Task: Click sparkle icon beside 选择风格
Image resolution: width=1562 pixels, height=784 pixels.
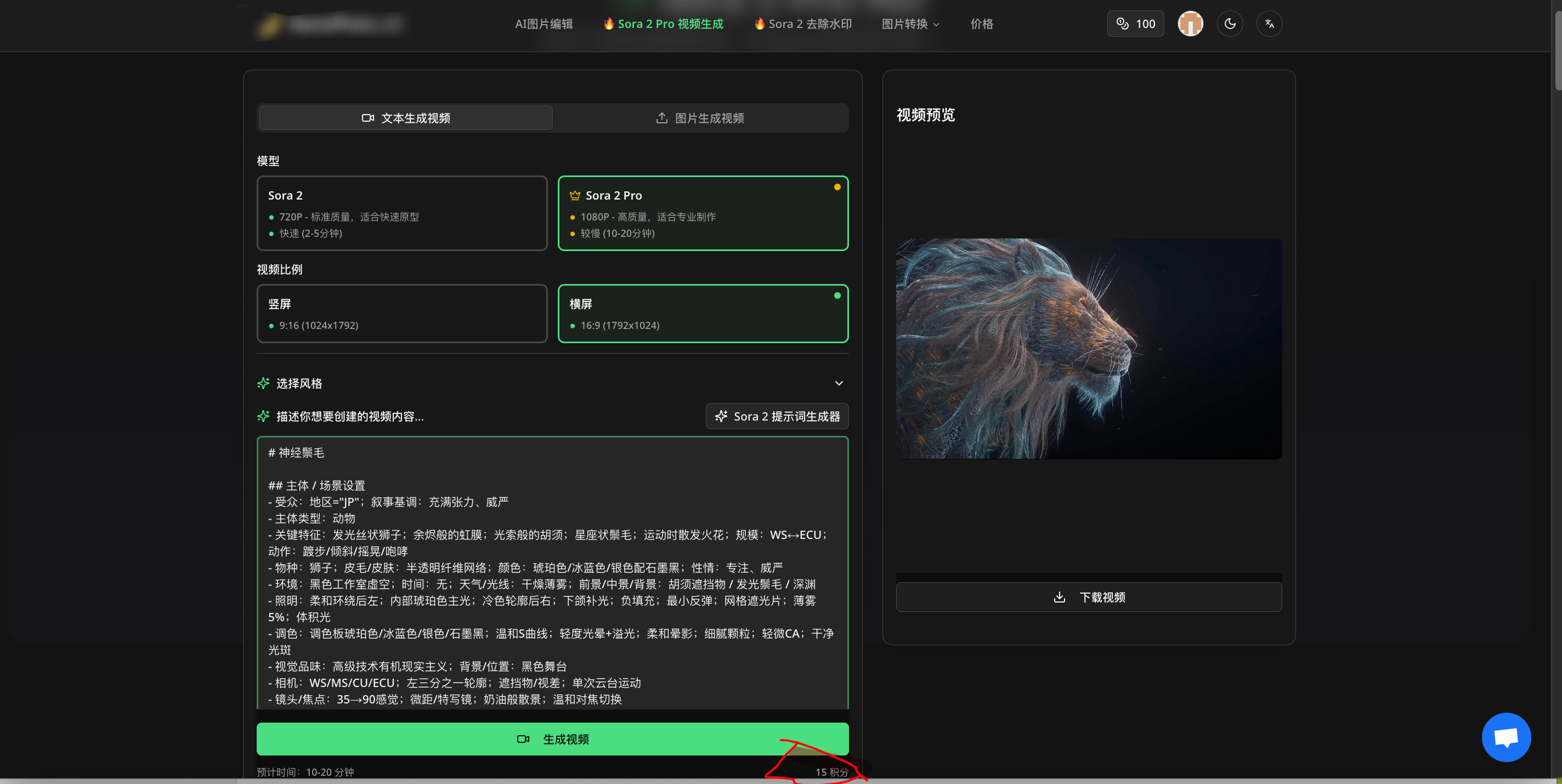Action: [263, 383]
